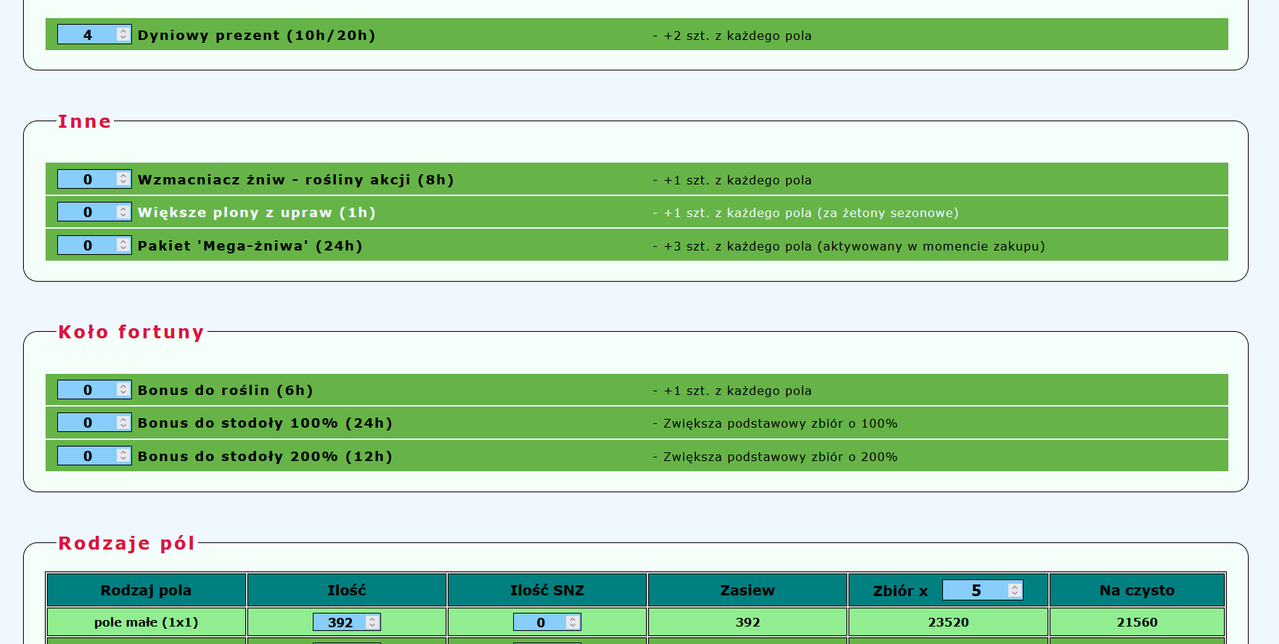This screenshot has width=1279, height=644.
Task: Click the Wzmacniacz żniw - rośliny akcji label
Action: pyautogui.click(x=296, y=180)
